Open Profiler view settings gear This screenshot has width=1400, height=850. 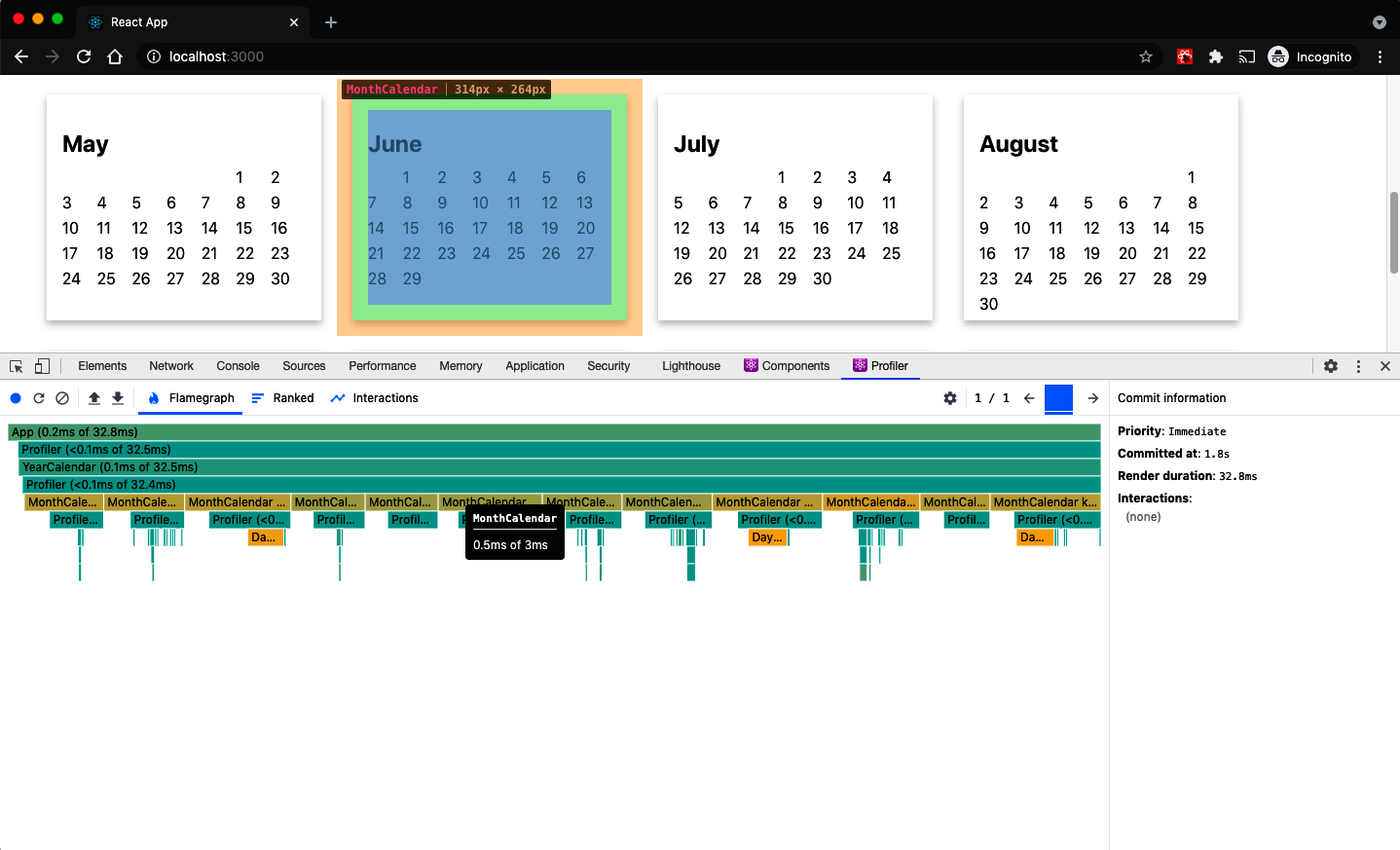950,398
